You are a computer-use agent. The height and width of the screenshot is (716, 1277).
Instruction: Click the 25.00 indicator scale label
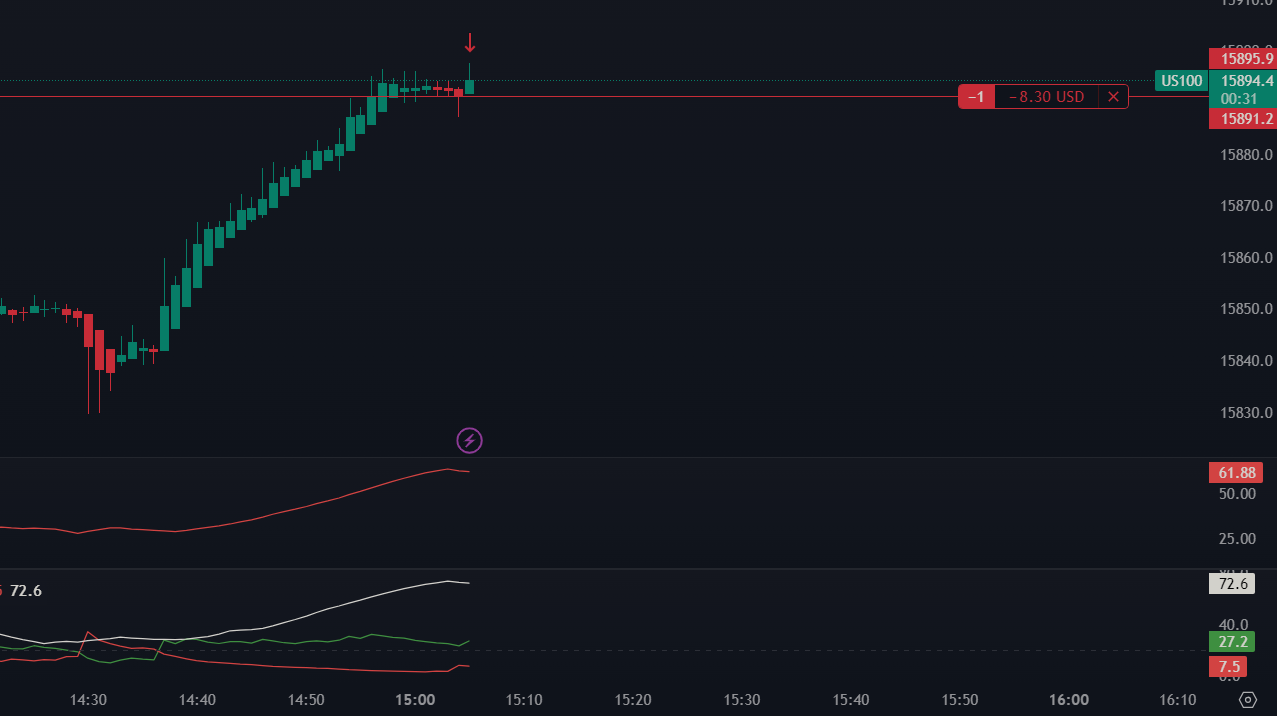(x=1237, y=539)
